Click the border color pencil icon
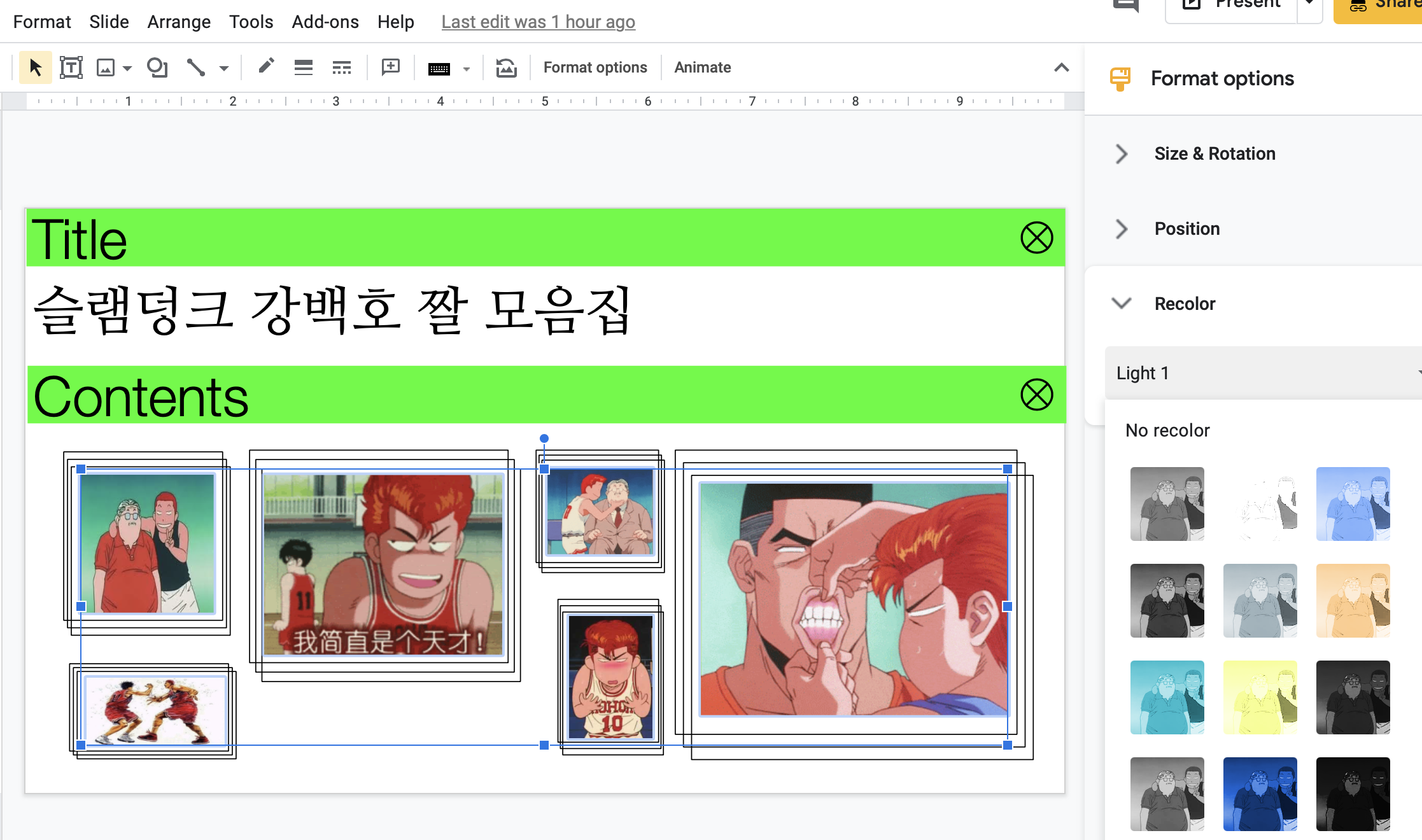This screenshot has width=1422, height=840. [x=266, y=66]
